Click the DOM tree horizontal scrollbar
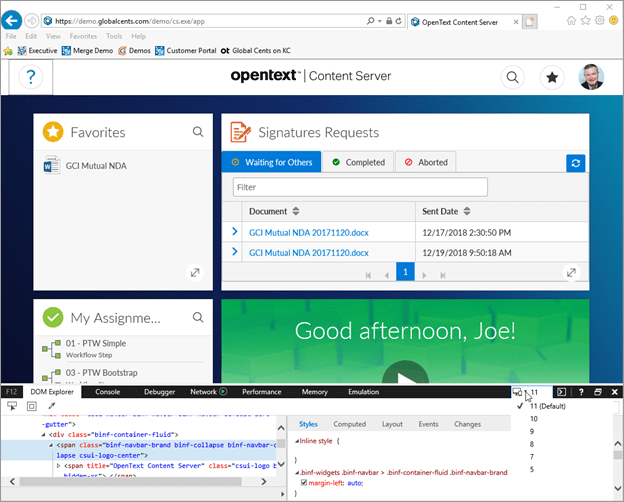The height and width of the screenshot is (502, 624). point(131,482)
